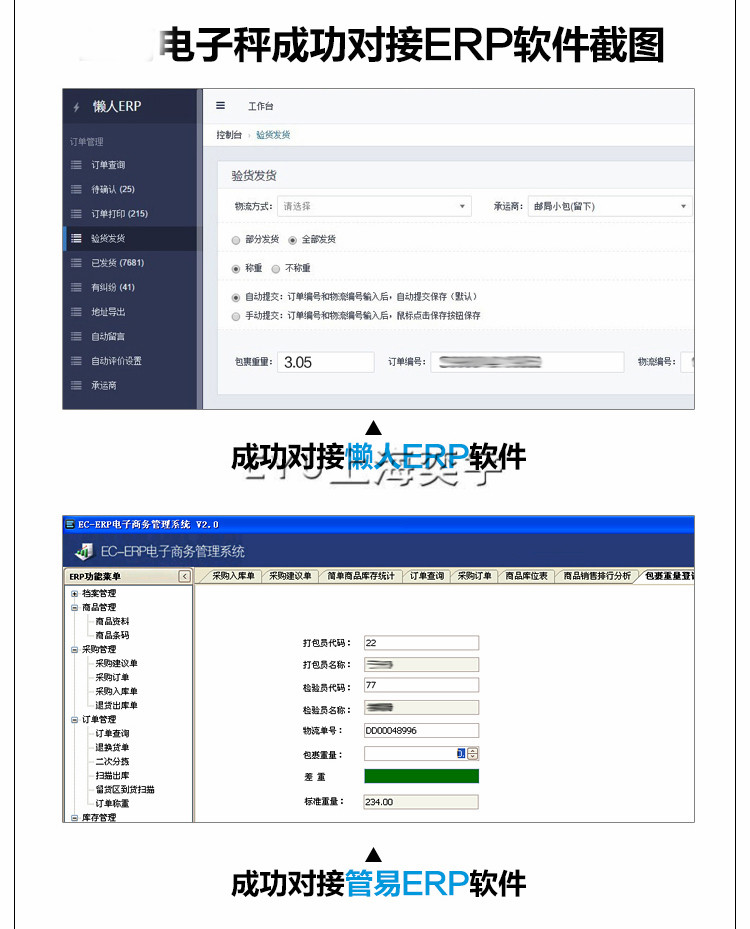Select 留货区到货扫描 in the function tree
The height and width of the screenshot is (929, 750).
pos(124,790)
